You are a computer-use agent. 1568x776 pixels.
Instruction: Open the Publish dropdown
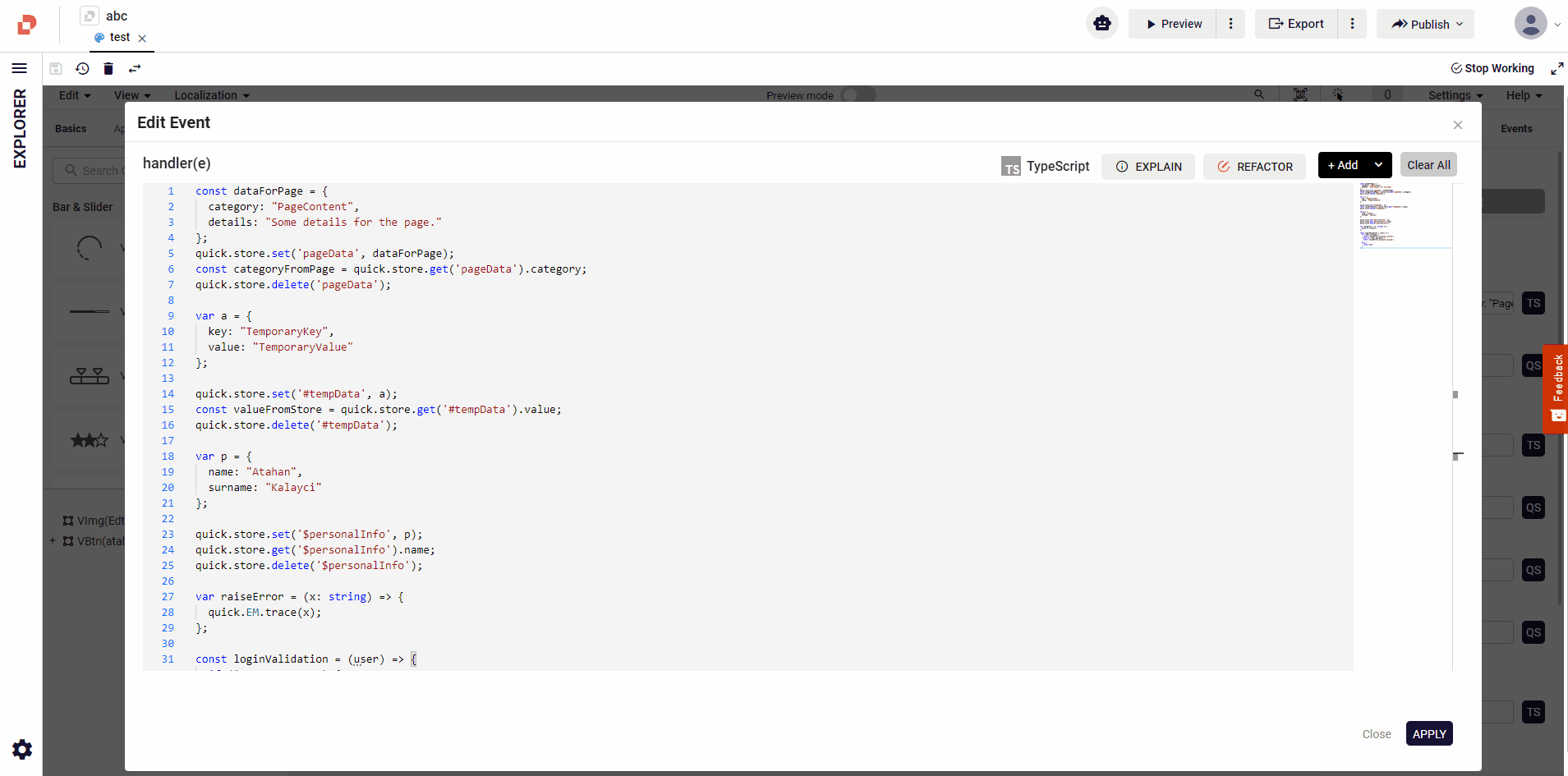[1426, 24]
